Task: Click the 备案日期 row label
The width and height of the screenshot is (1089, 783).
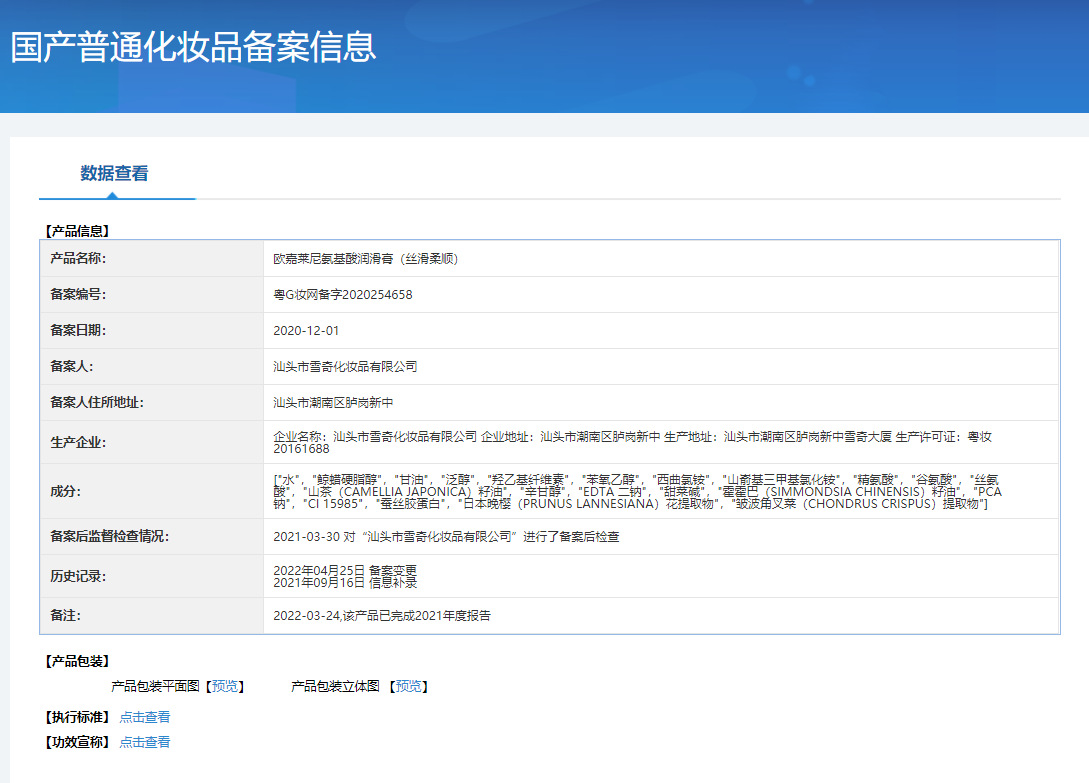Action: [78, 331]
